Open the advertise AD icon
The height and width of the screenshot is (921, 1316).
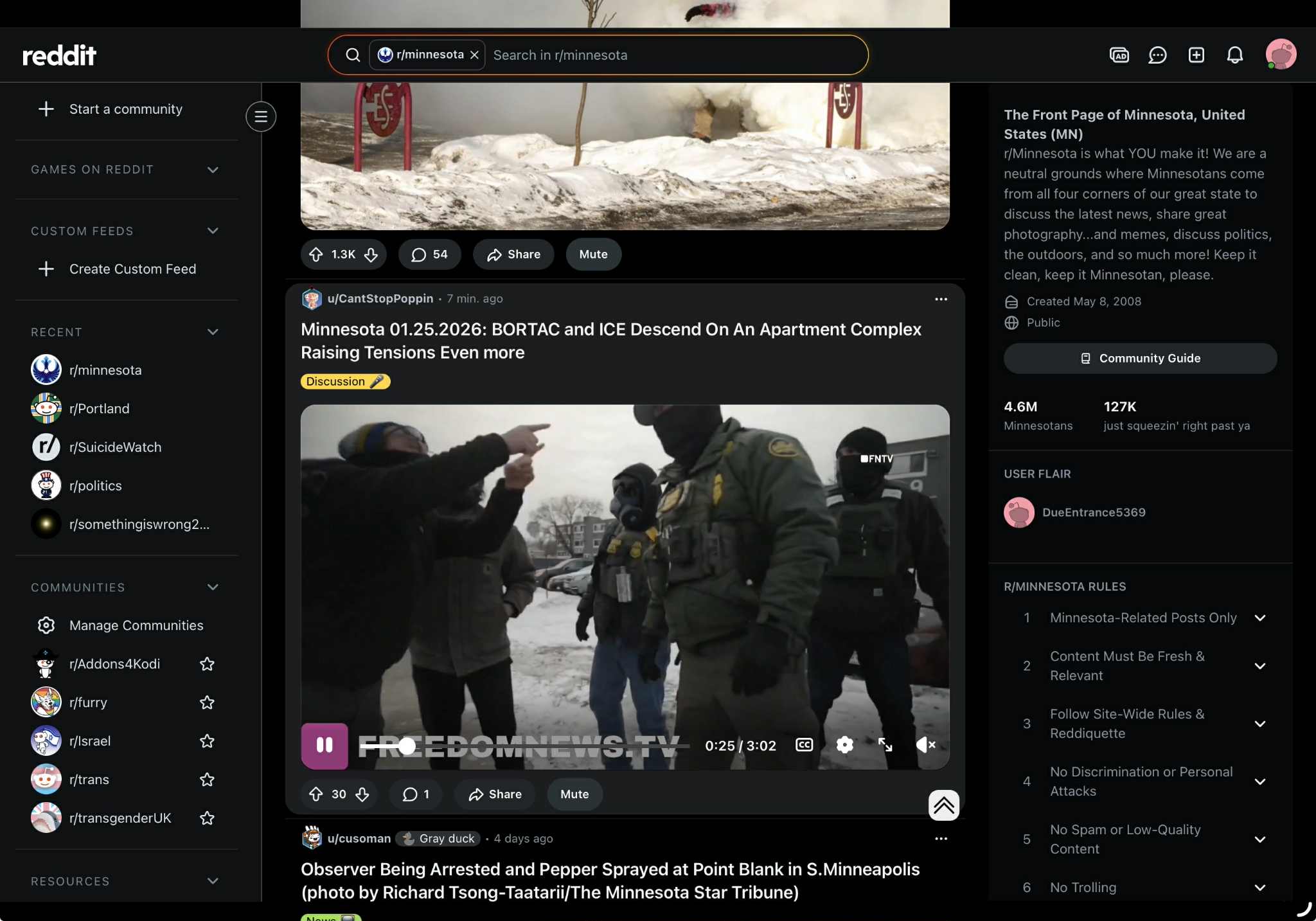tap(1119, 55)
